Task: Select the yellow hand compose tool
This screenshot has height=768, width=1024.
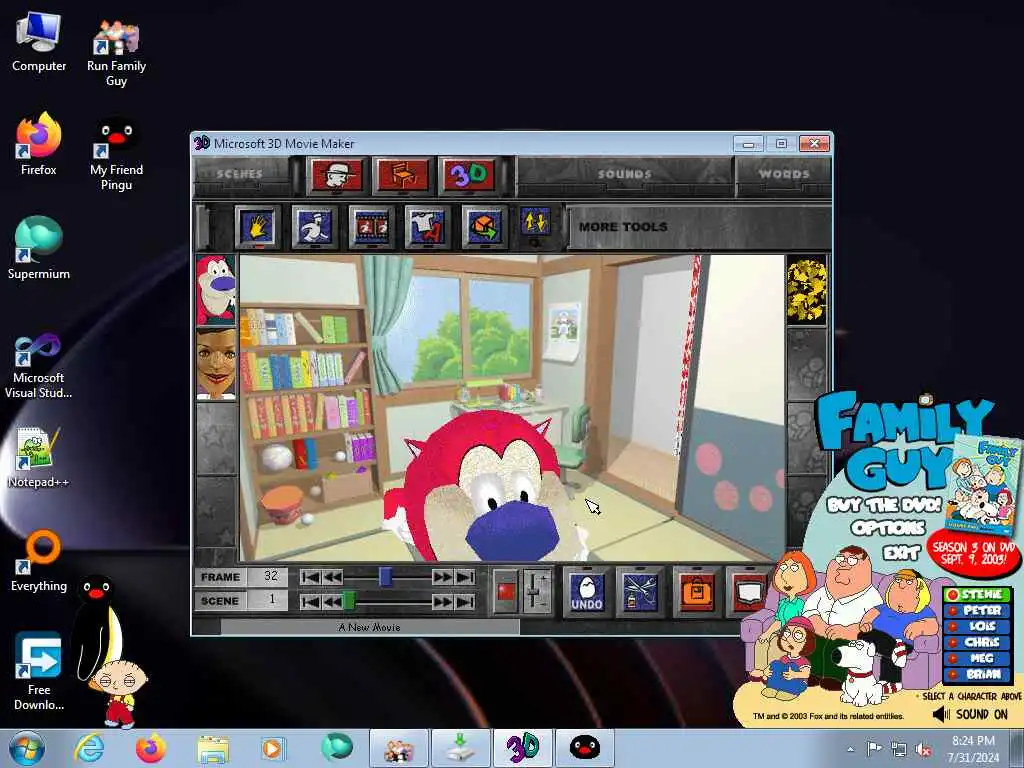Action: tap(257, 227)
